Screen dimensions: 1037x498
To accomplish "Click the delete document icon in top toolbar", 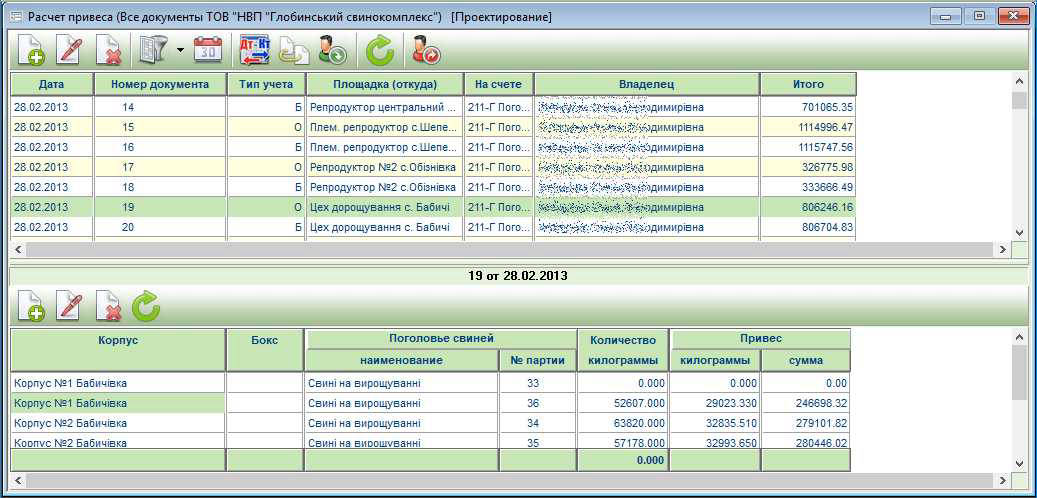I will 107,49.
